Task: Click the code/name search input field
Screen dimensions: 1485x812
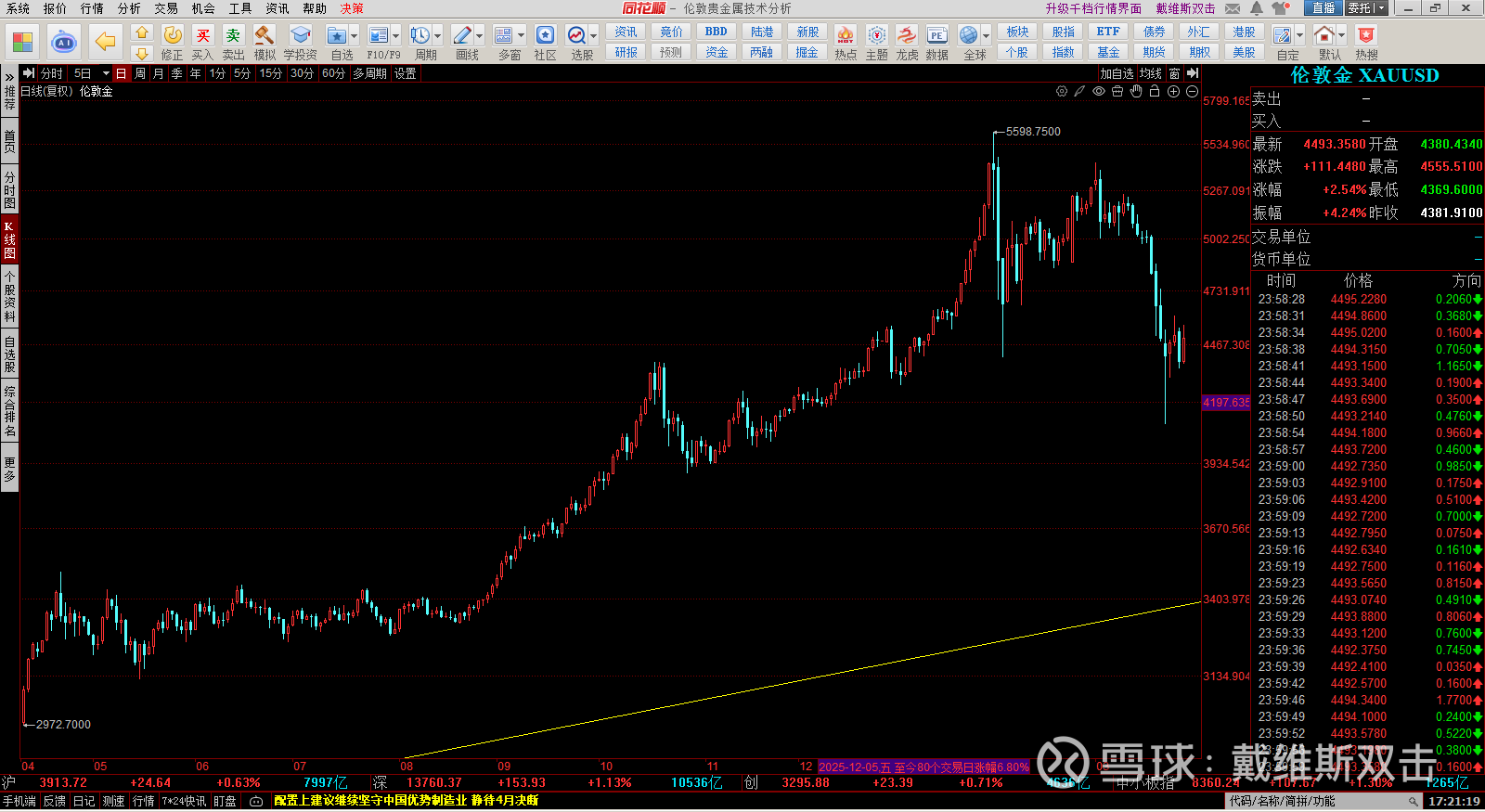Action: click(1324, 801)
